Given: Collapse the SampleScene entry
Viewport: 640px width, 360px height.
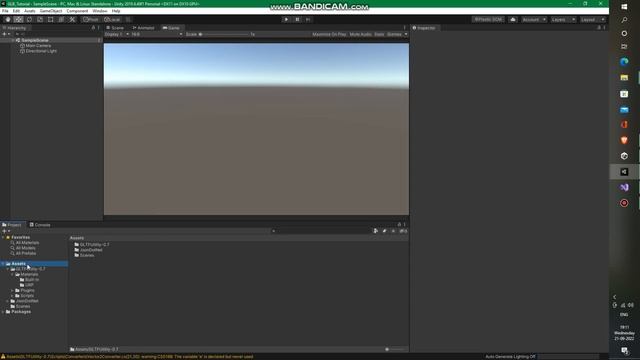Looking at the screenshot, I should tap(13, 40).
